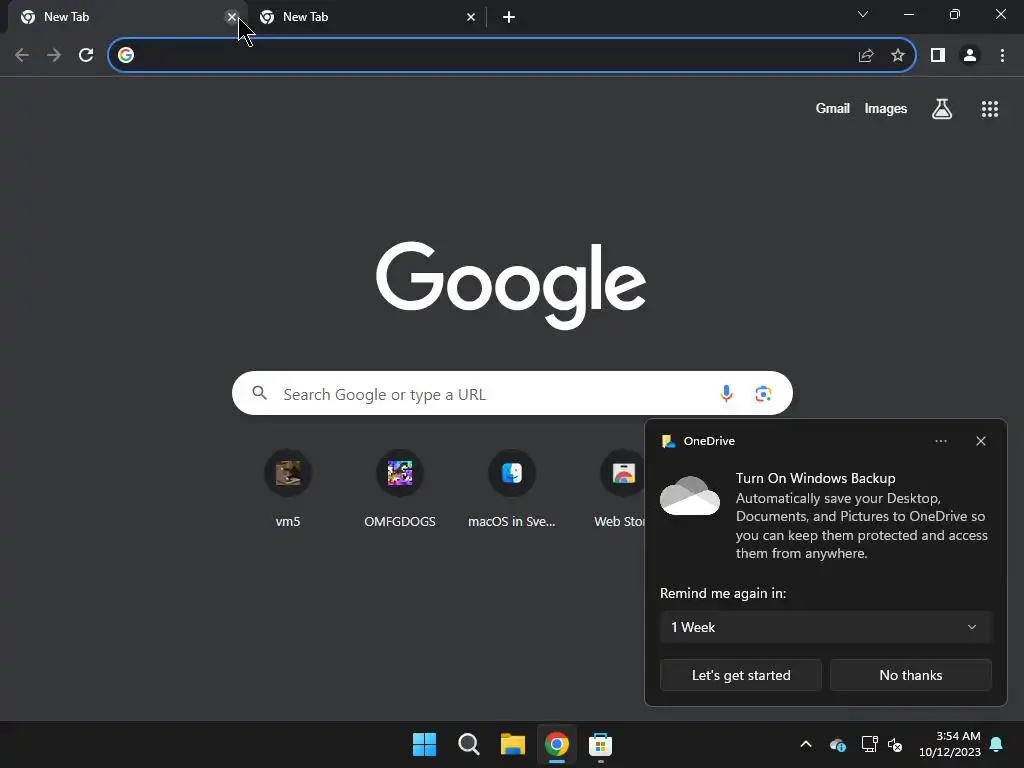The image size is (1024, 768).
Task: Click the network tray icon
Action: 869,744
